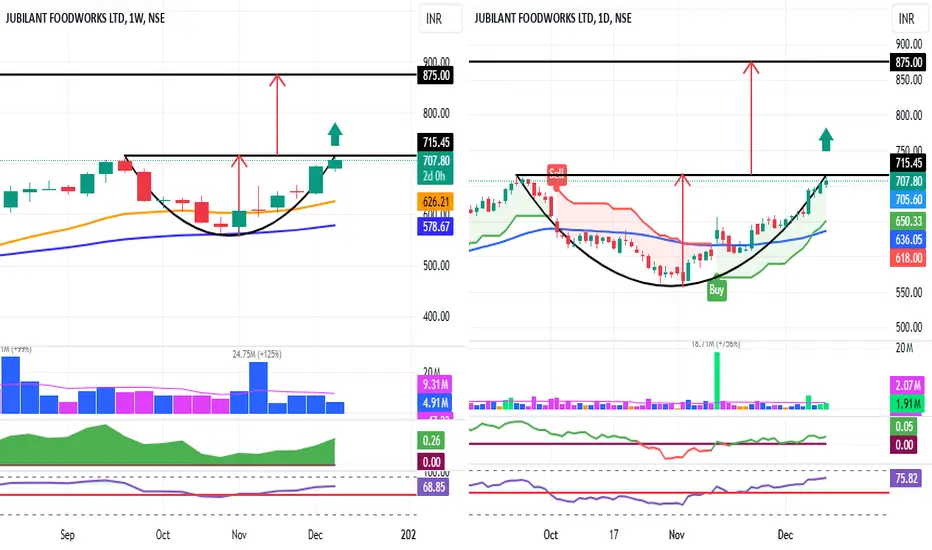932x550 pixels.
Task: Click the Oct label on 1W time axis
Action: pos(163,535)
